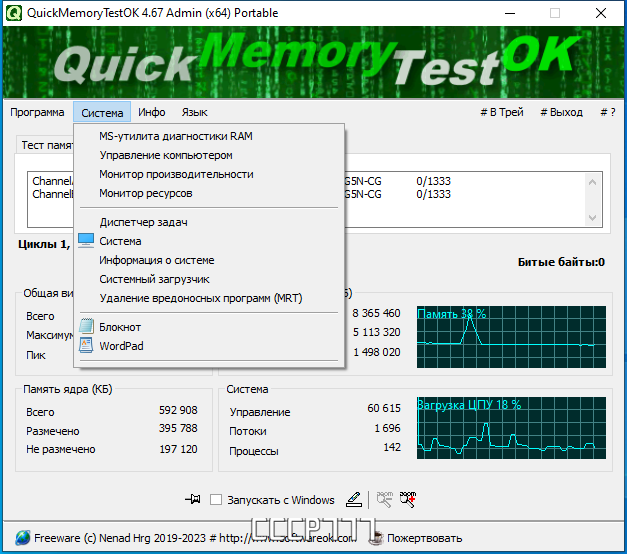Open Системный загрузчик
This screenshot has height=554, width=627.
tap(209, 279)
